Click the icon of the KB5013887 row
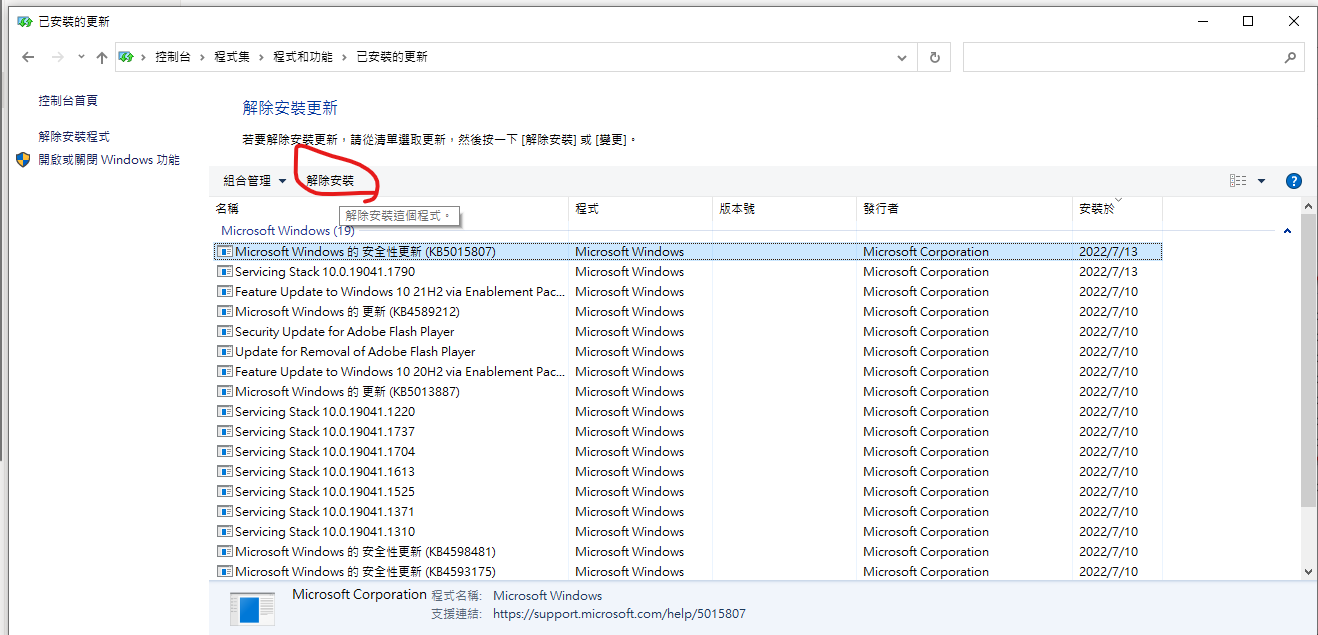This screenshot has height=635, width=1318. pyautogui.click(x=225, y=392)
